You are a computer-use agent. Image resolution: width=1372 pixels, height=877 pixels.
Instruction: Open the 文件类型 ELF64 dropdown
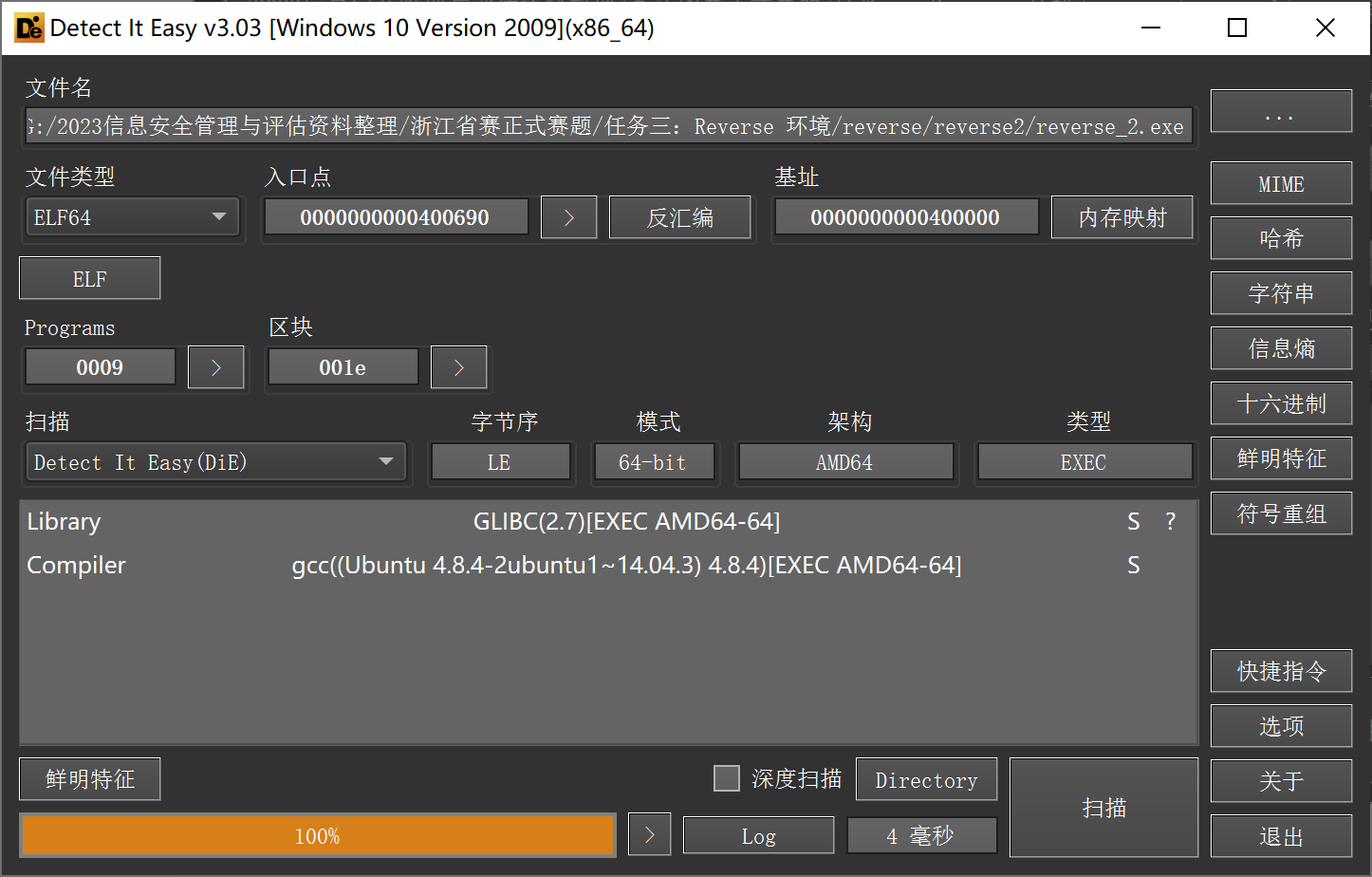click(x=131, y=216)
